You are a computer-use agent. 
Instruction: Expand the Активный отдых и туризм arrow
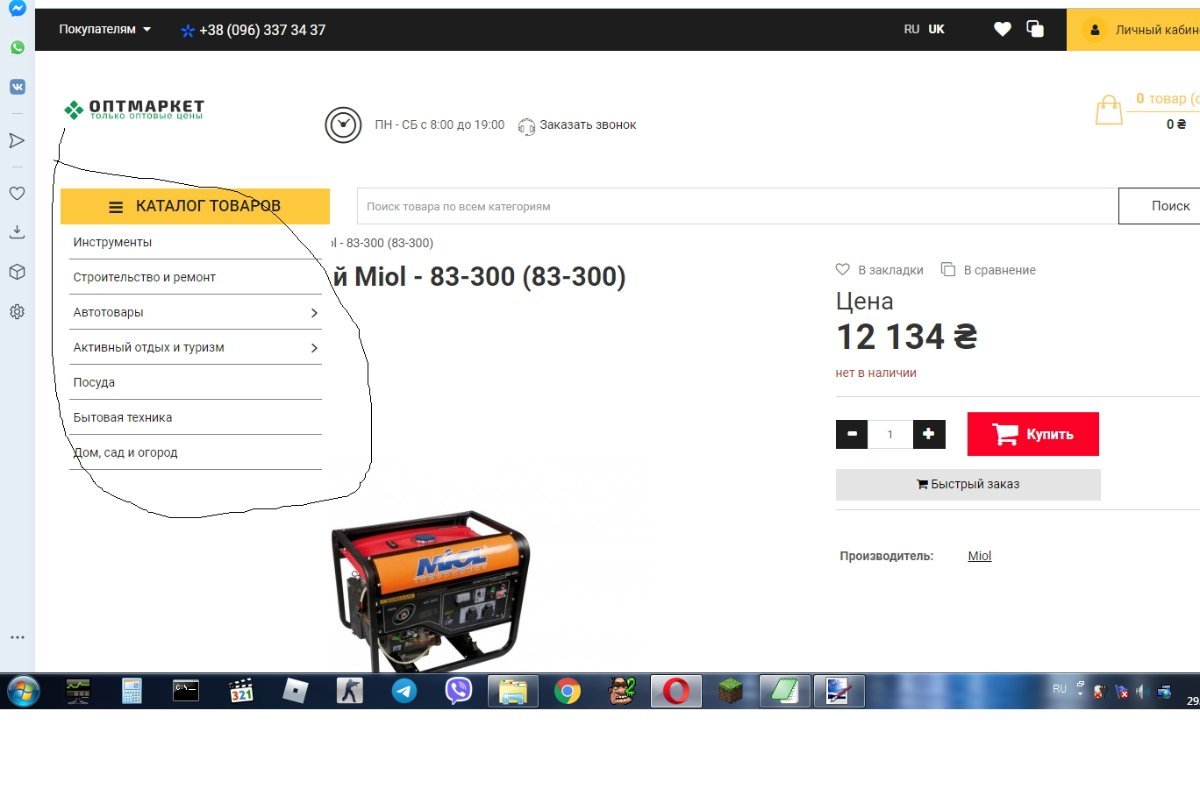click(x=314, y=348)
